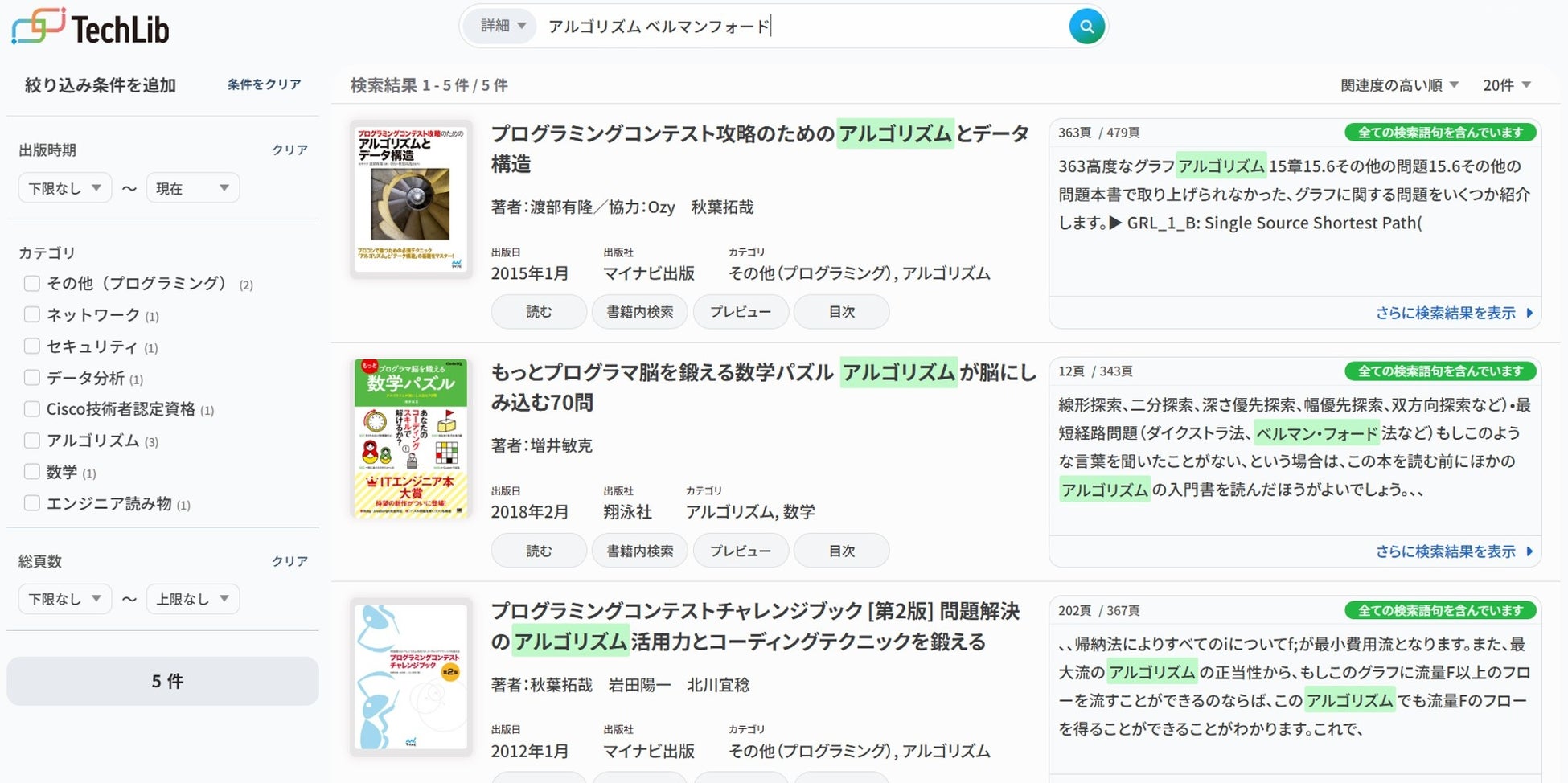Clear the 総頁数 filter

tap(289, 561)
